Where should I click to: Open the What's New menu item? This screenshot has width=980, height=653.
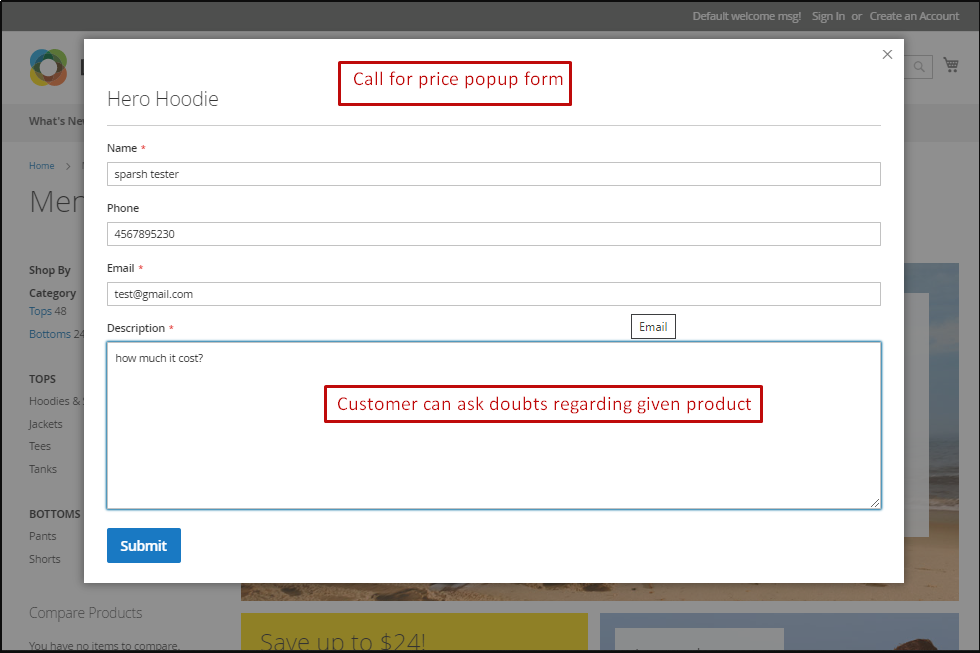point(56,121)
